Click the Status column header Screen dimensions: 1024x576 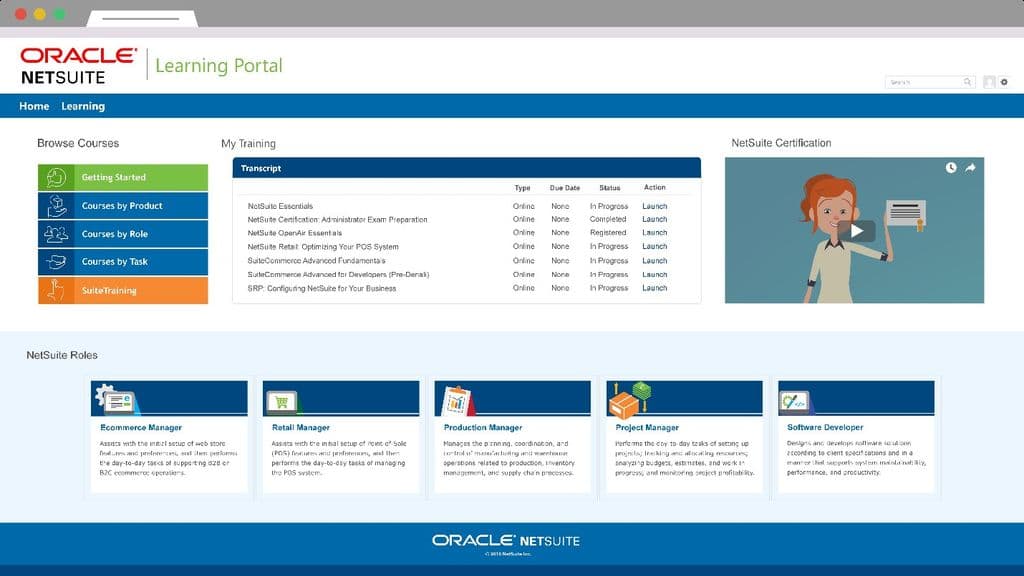pyautogui.click(x=609, y=188)
